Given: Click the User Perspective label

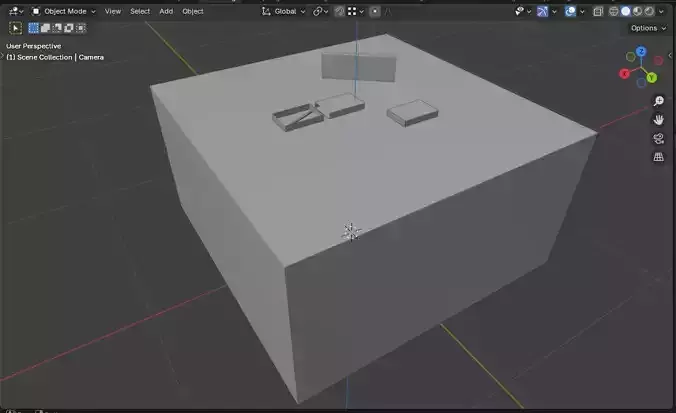Looking at the screenshot, I should 34,46.
